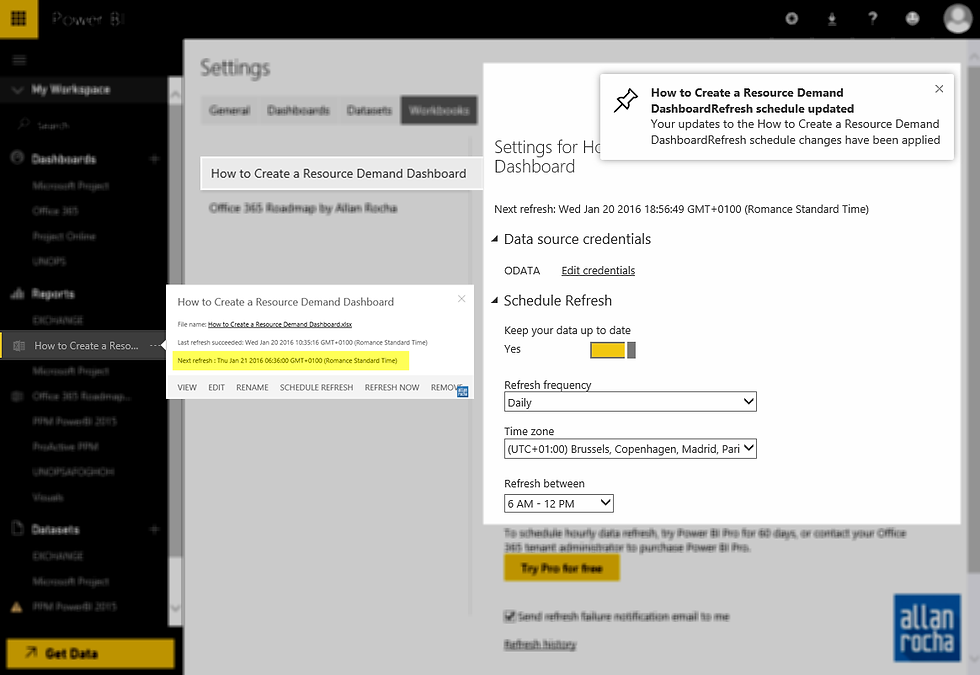Viewport: 980px width, 675px height.
Task: Click the allan rocha logo
Action: point(927,628)
